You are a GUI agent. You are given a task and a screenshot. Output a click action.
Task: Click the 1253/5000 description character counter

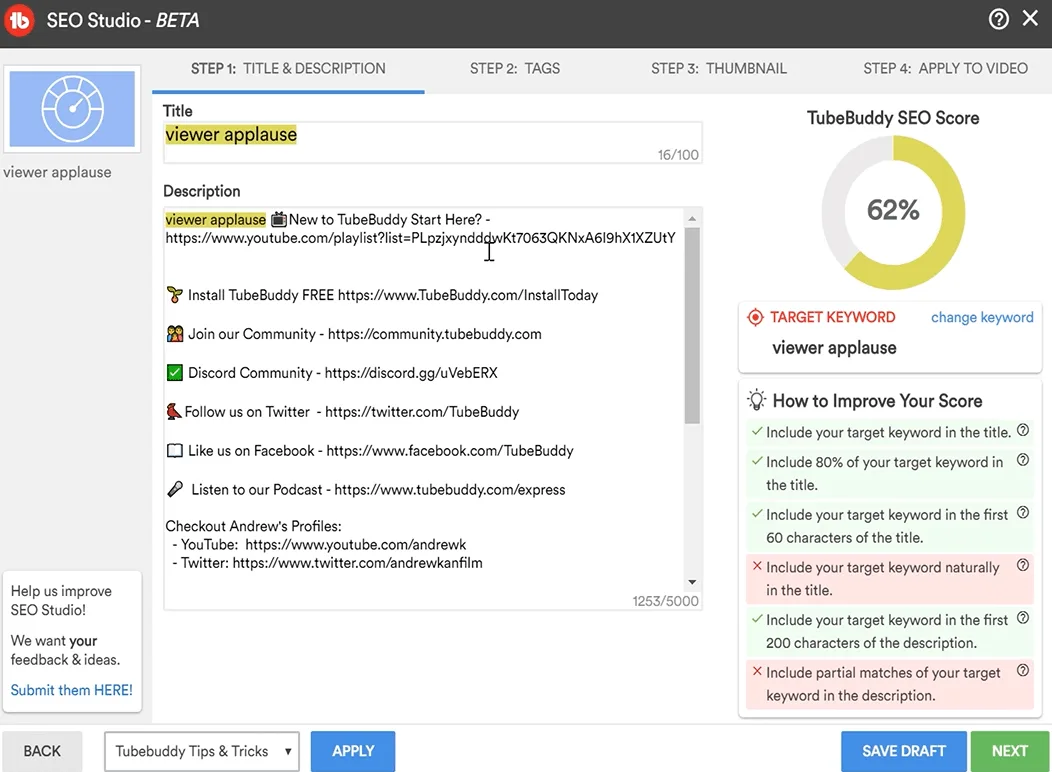666,601
